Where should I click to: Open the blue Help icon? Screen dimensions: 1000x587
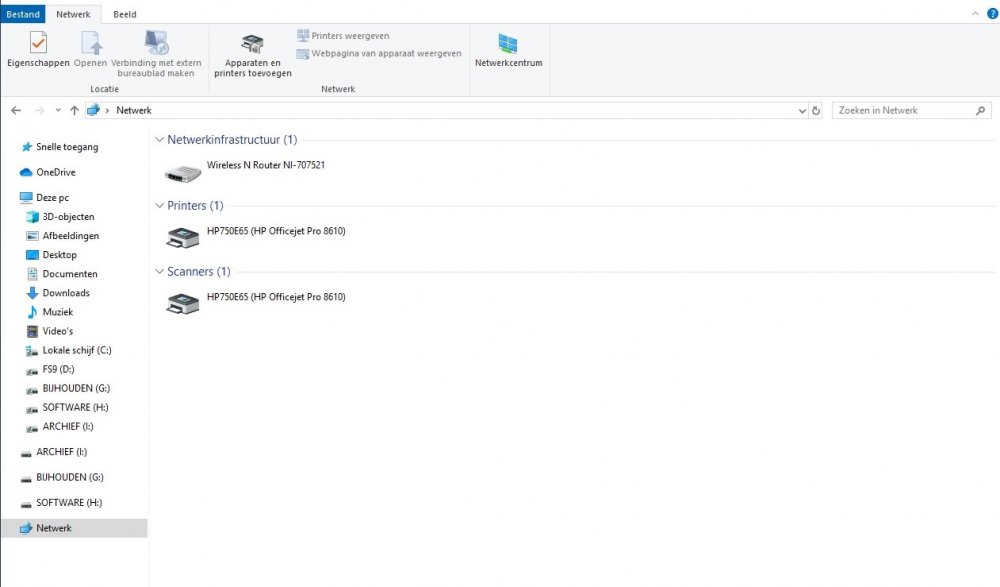pos(992,13)
